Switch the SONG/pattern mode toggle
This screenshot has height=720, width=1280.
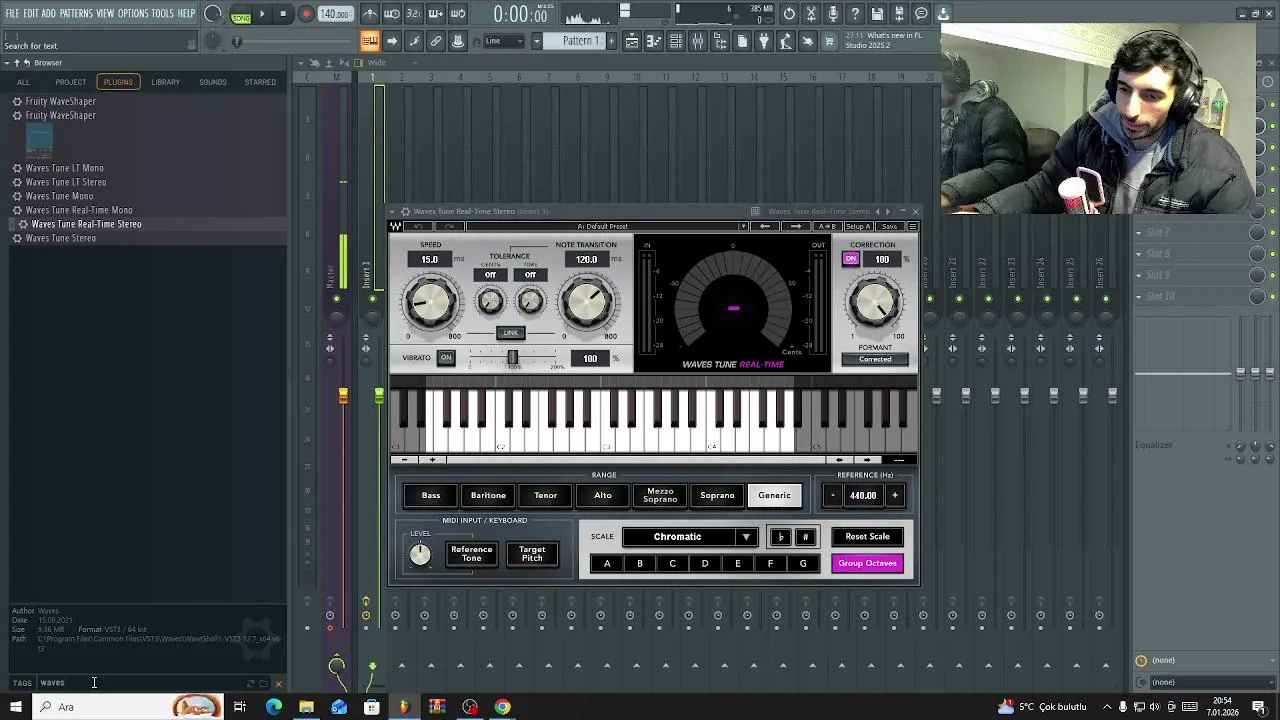tap(240, 15)
